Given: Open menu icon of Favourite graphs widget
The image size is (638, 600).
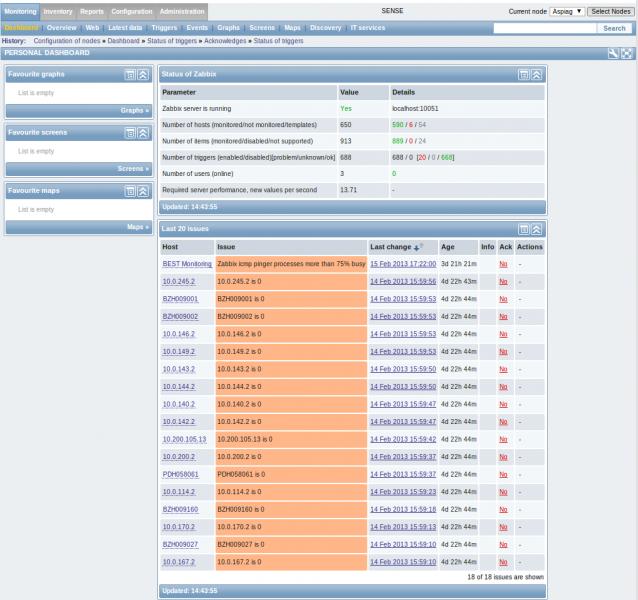Looking at the screenshot, I should tap(130, 74).
